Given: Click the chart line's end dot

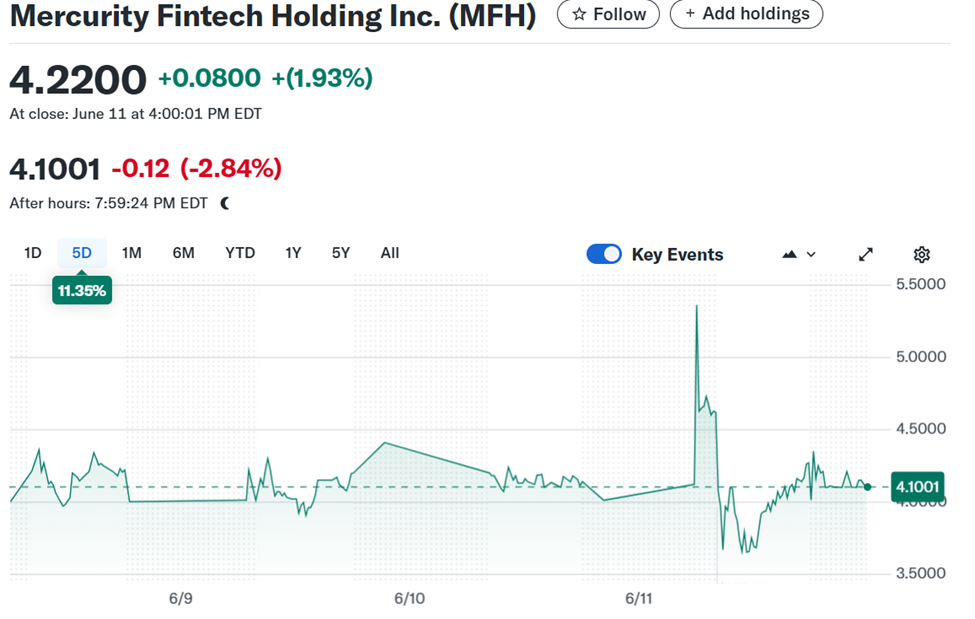Looking at the screenshot, I should (867, 487).
